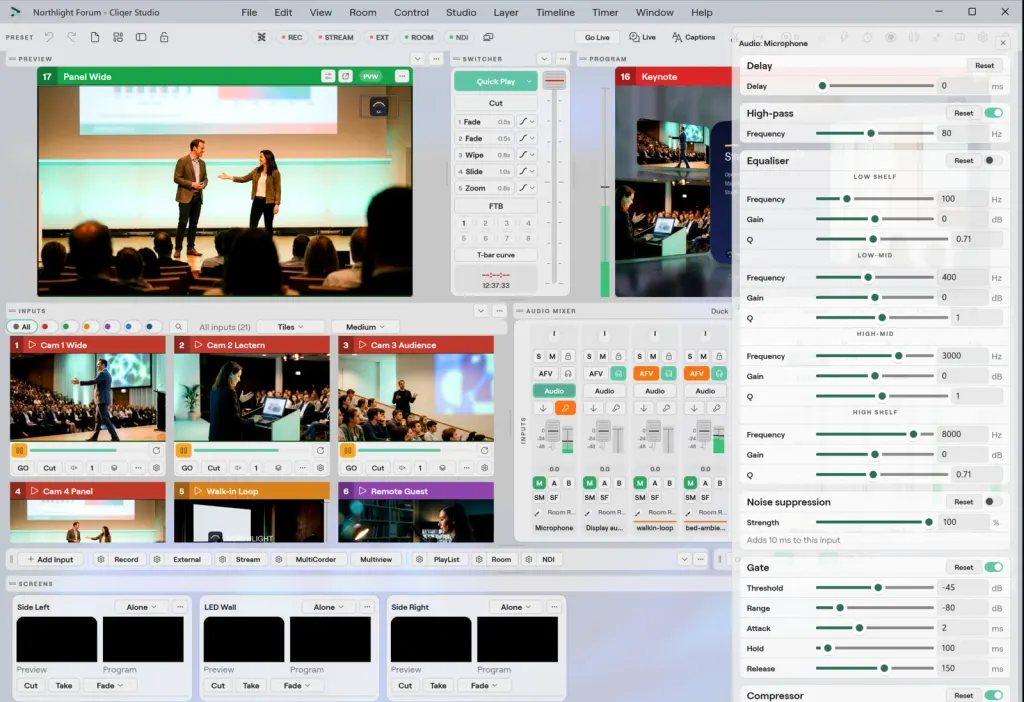Adjust the Gate Threshold slider
The width and height of the screenshot is (1024, 702).
coord(874,588)
